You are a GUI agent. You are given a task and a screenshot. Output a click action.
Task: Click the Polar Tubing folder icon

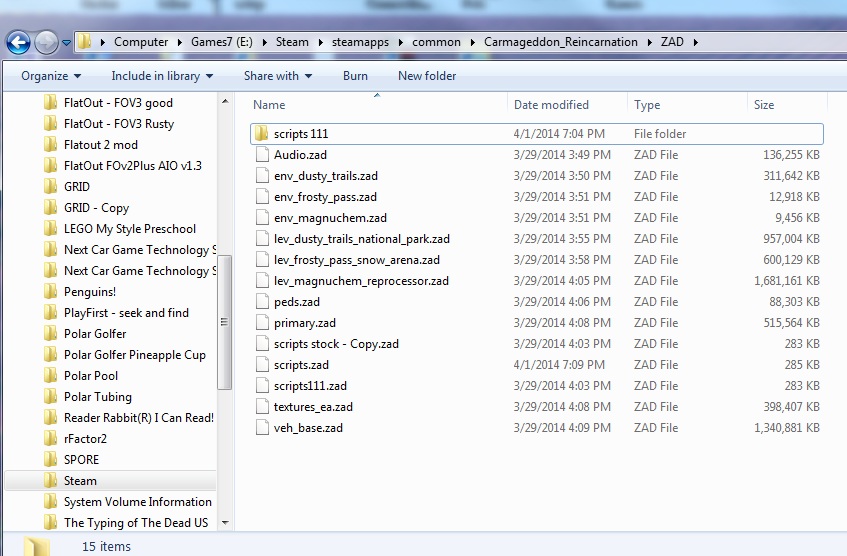coord(51,397)
